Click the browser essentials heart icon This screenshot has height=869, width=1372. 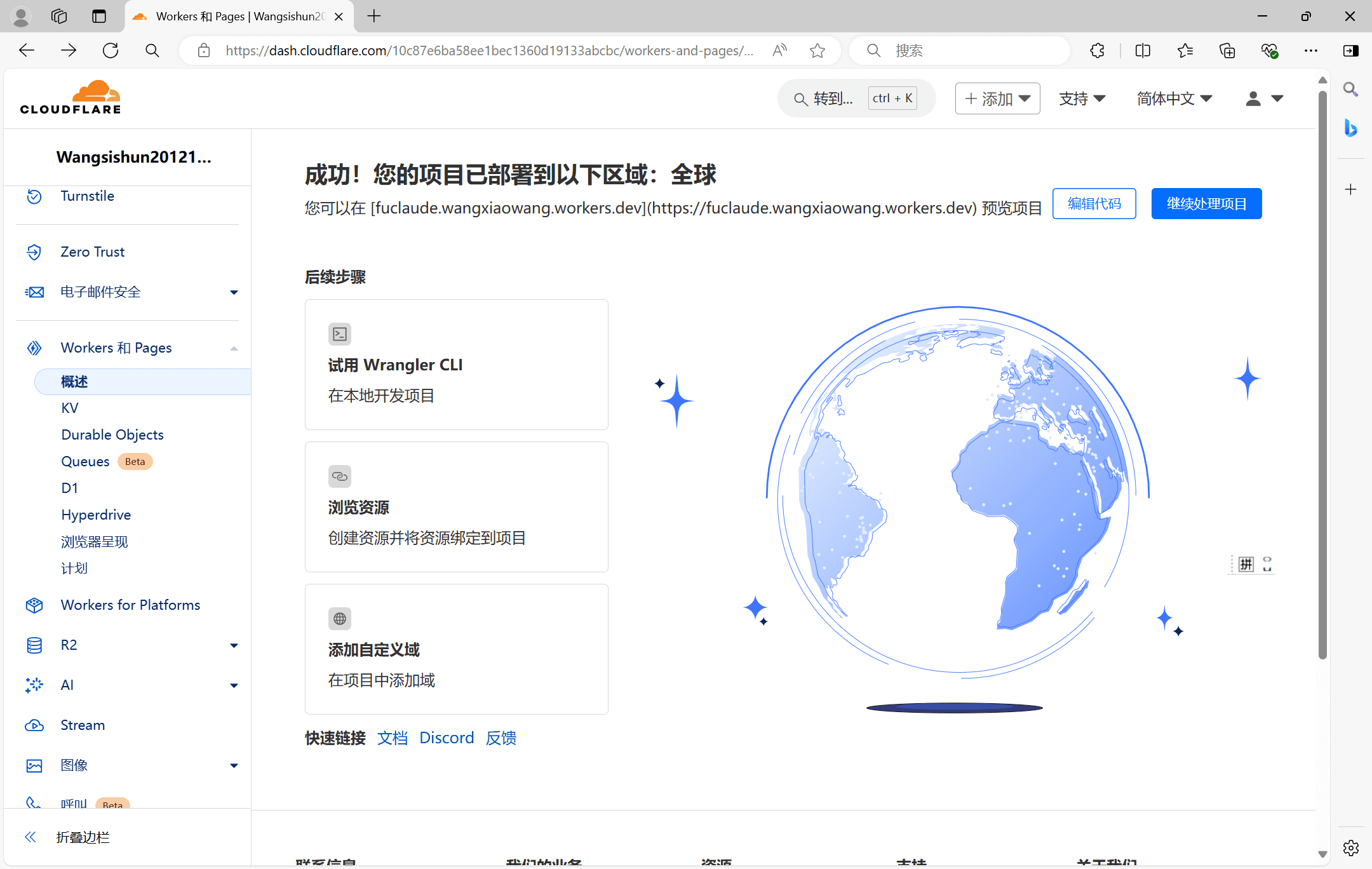pyautogui.click(x=1269, y=51)
